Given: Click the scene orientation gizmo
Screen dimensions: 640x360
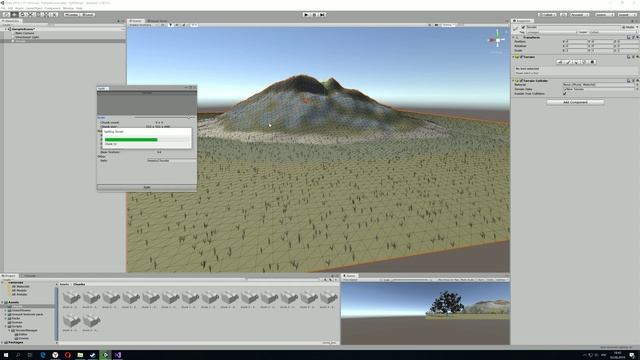Looking at the screenshot, I should tap(497, 40).
